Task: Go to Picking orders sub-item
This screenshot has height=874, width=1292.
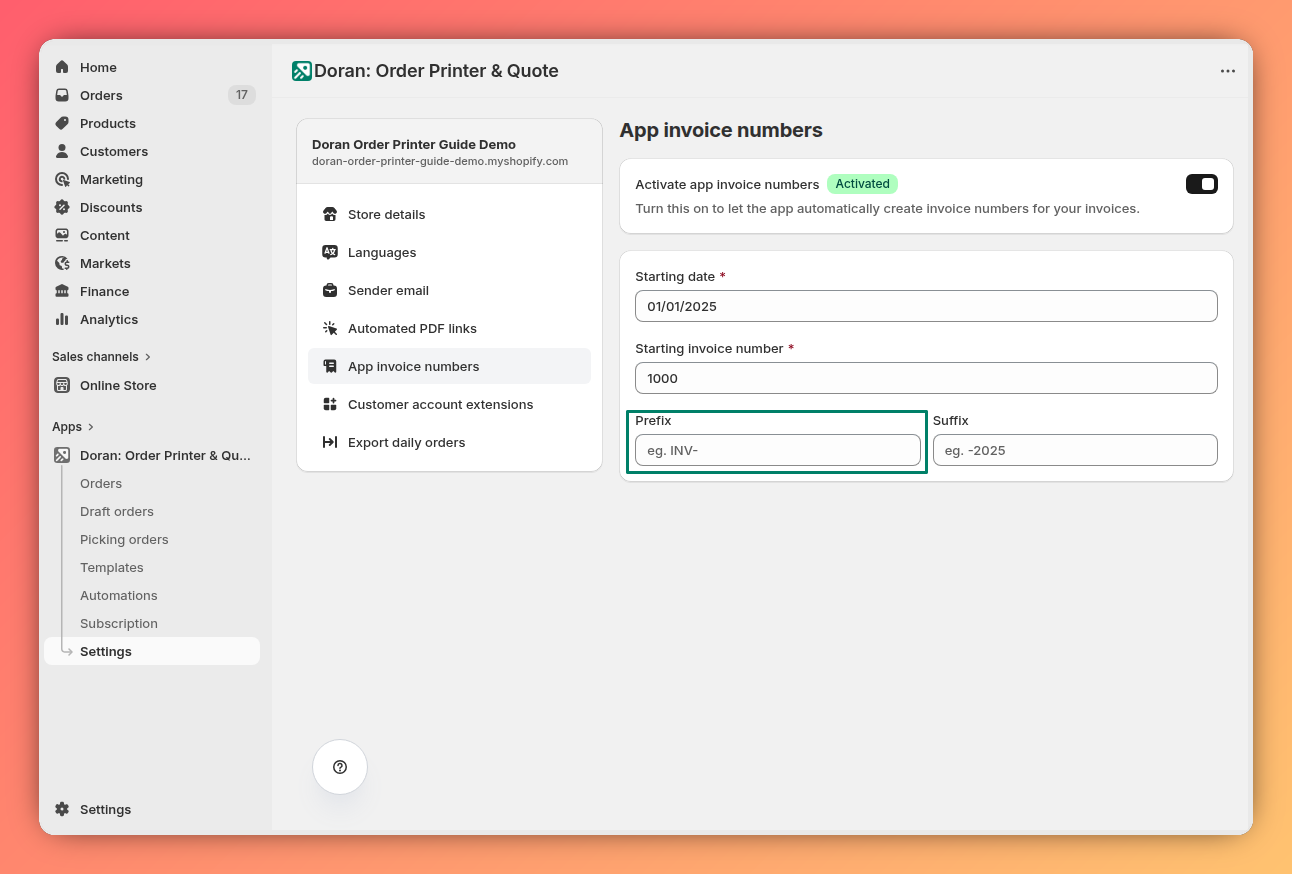Action: [x=124, y=539]
